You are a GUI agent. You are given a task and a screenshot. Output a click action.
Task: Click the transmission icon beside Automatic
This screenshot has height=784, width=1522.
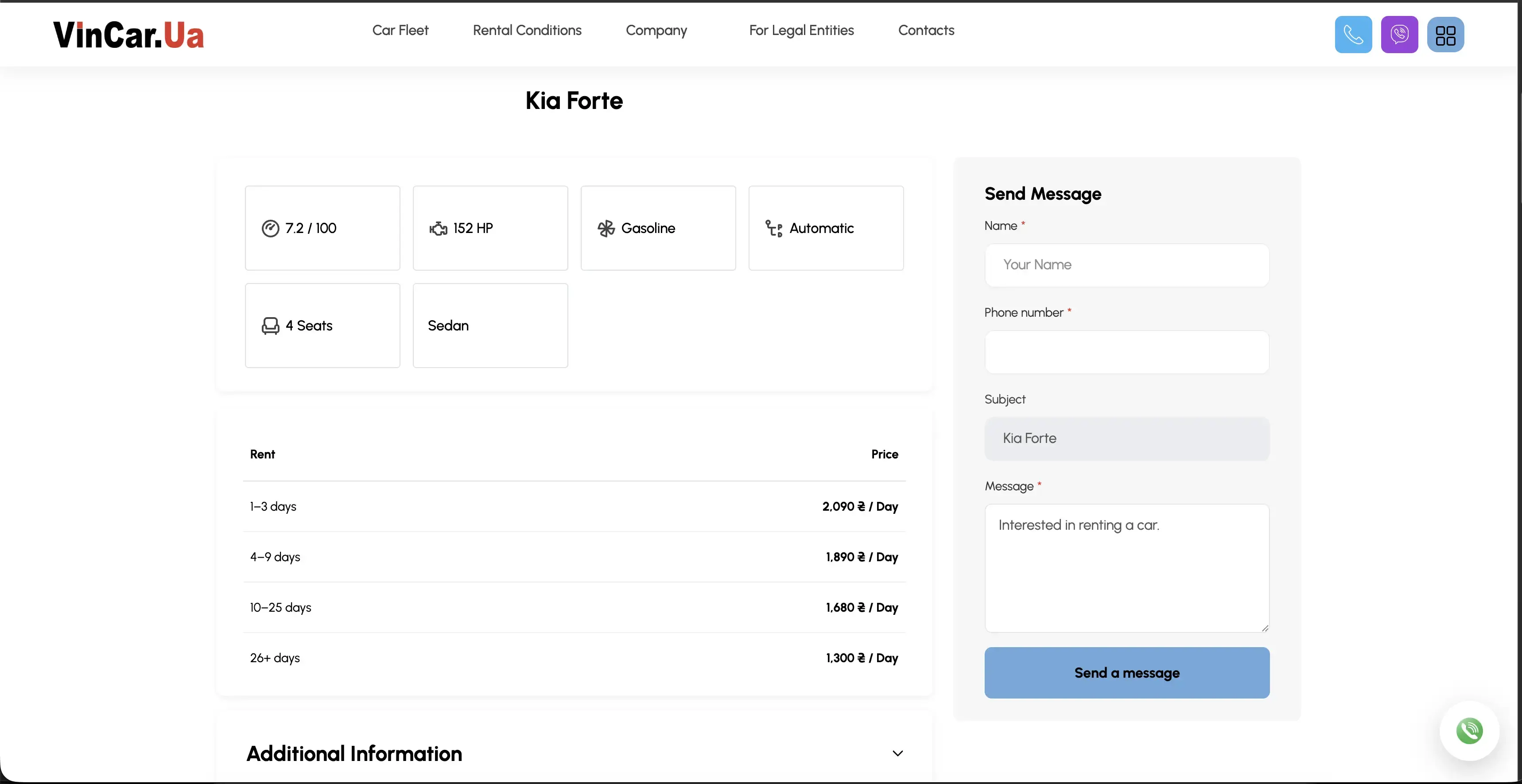tap(773, 229)
